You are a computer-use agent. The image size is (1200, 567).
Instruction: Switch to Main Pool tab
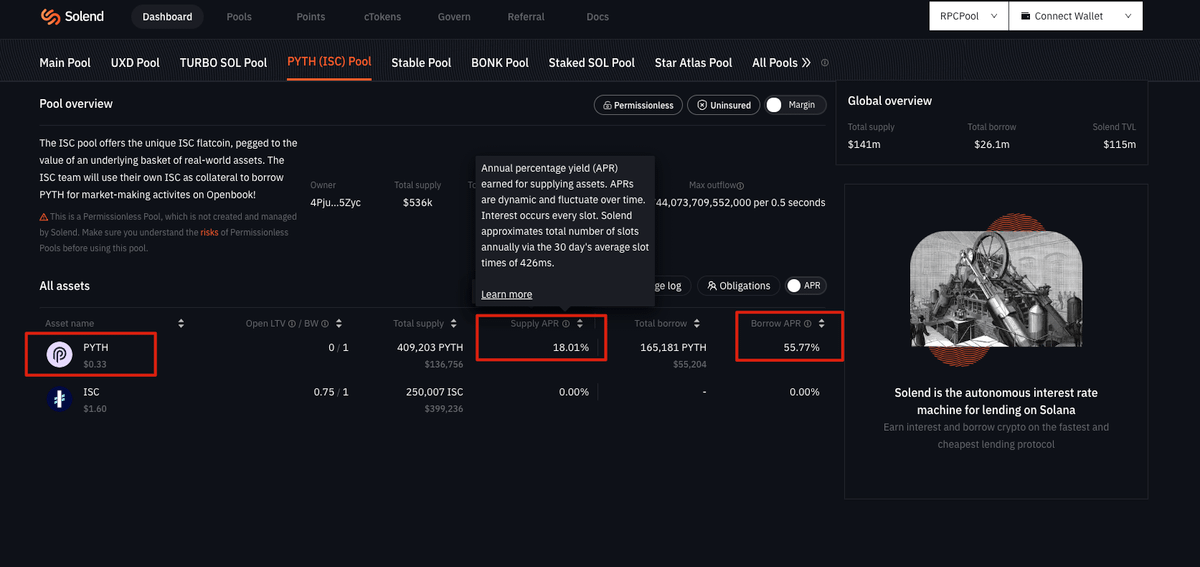65,62
